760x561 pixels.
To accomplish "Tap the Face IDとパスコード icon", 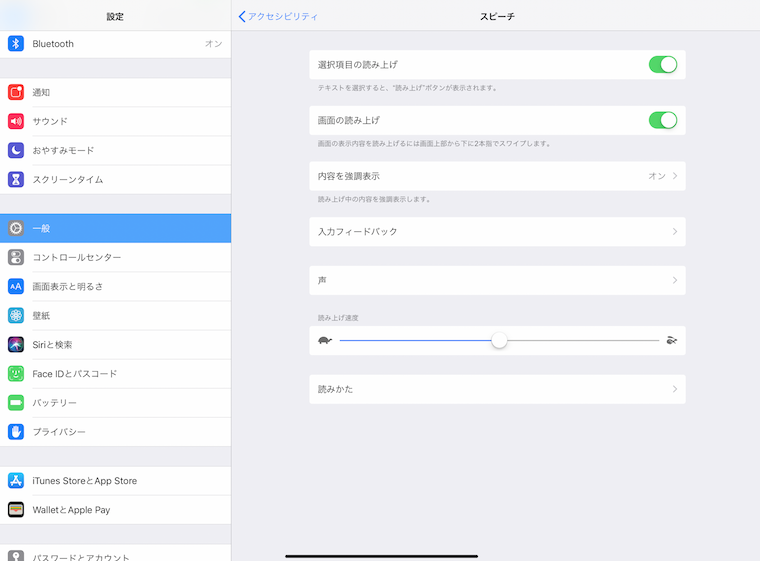I will point(16,374).
